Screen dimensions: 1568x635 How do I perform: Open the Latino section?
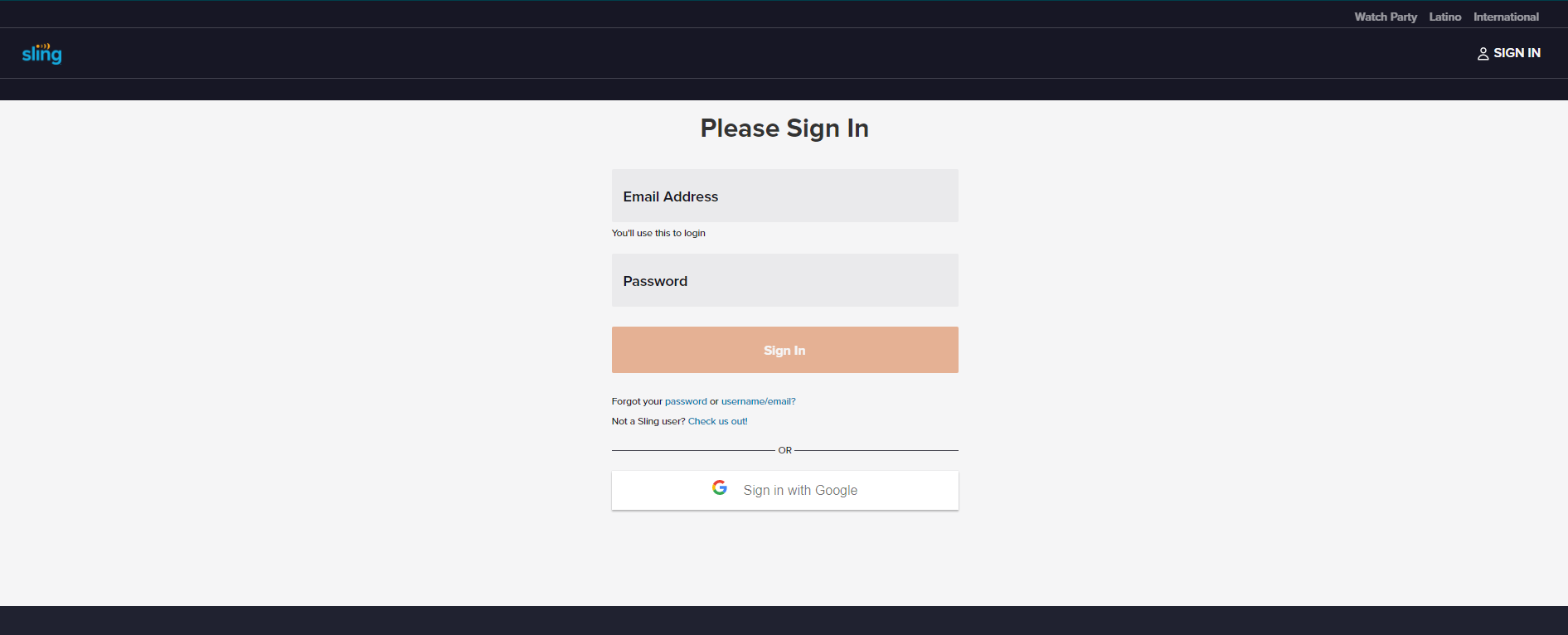point(1444,16)
